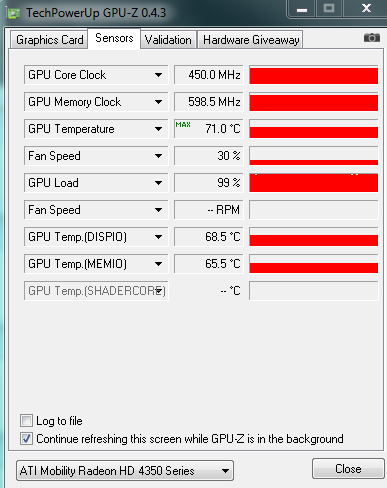This screenshot has height=488, width=387.
Task: Open the GPU Memory Clock dropdown arrow
Action: [158, 102]
